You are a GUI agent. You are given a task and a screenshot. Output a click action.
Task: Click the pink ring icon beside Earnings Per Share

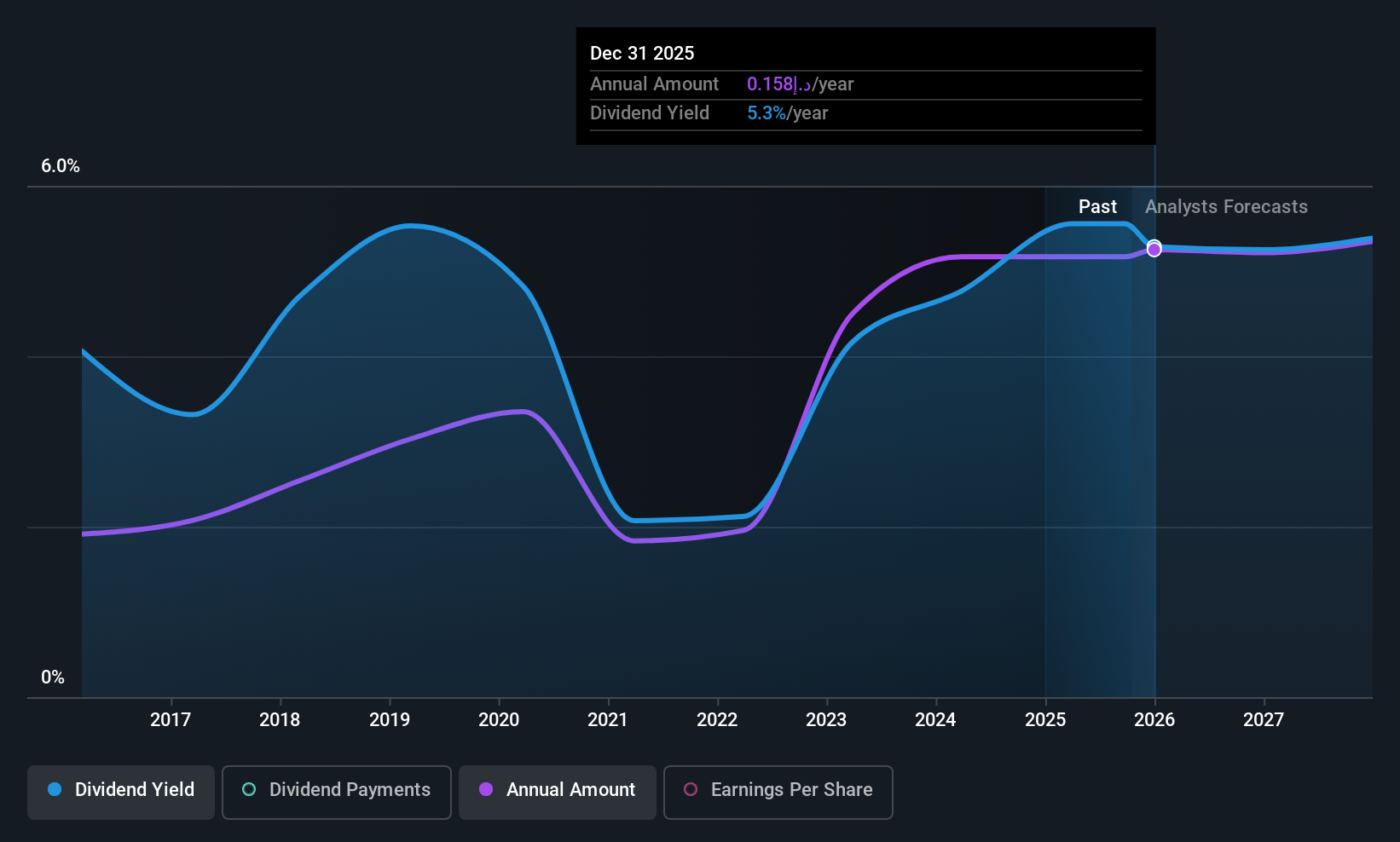[x=691, y=789]
